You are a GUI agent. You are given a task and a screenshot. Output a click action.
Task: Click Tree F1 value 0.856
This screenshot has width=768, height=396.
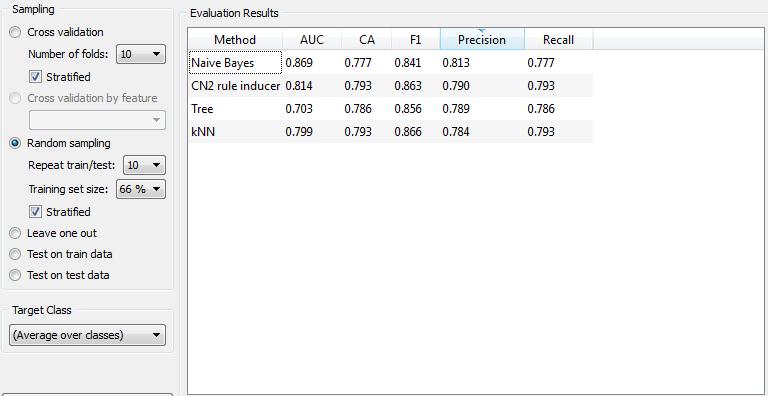click(408, 109)
